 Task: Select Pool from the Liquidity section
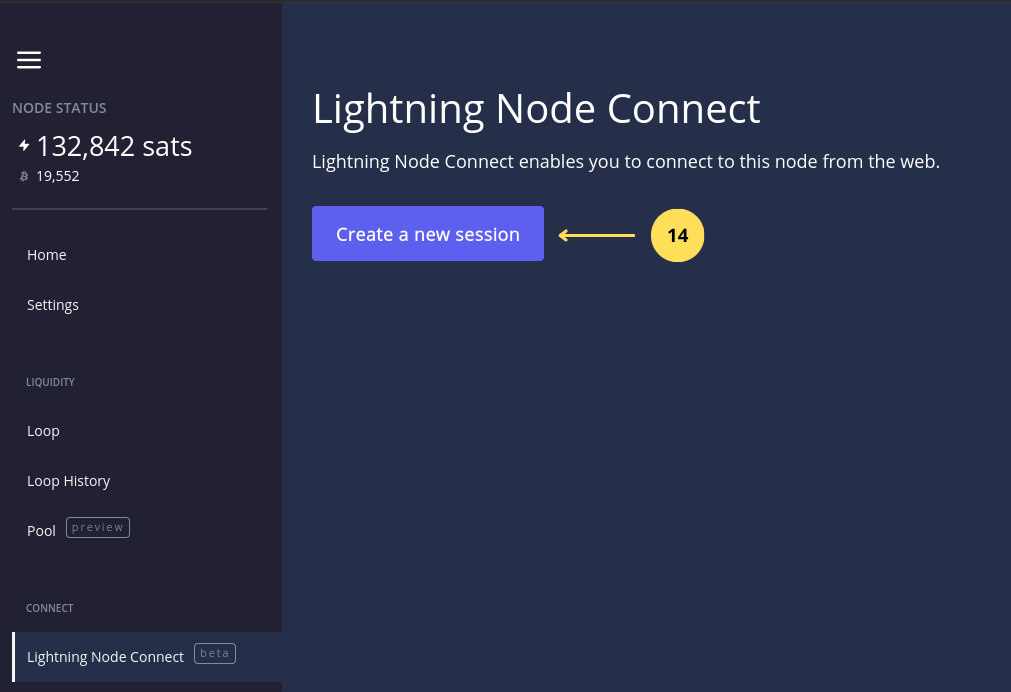pos(41,530)
